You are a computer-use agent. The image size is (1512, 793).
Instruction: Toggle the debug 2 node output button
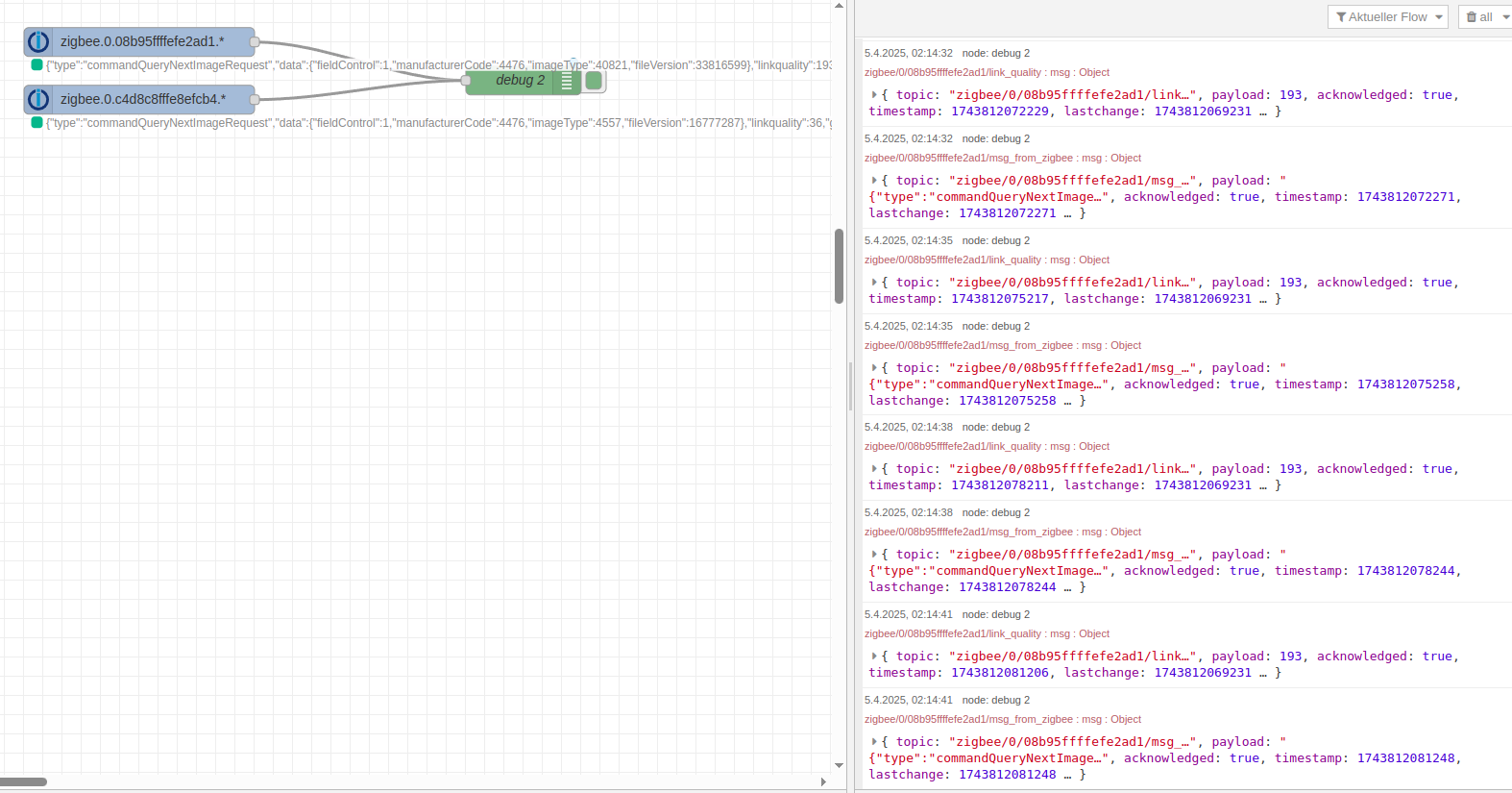click(595, 82)
